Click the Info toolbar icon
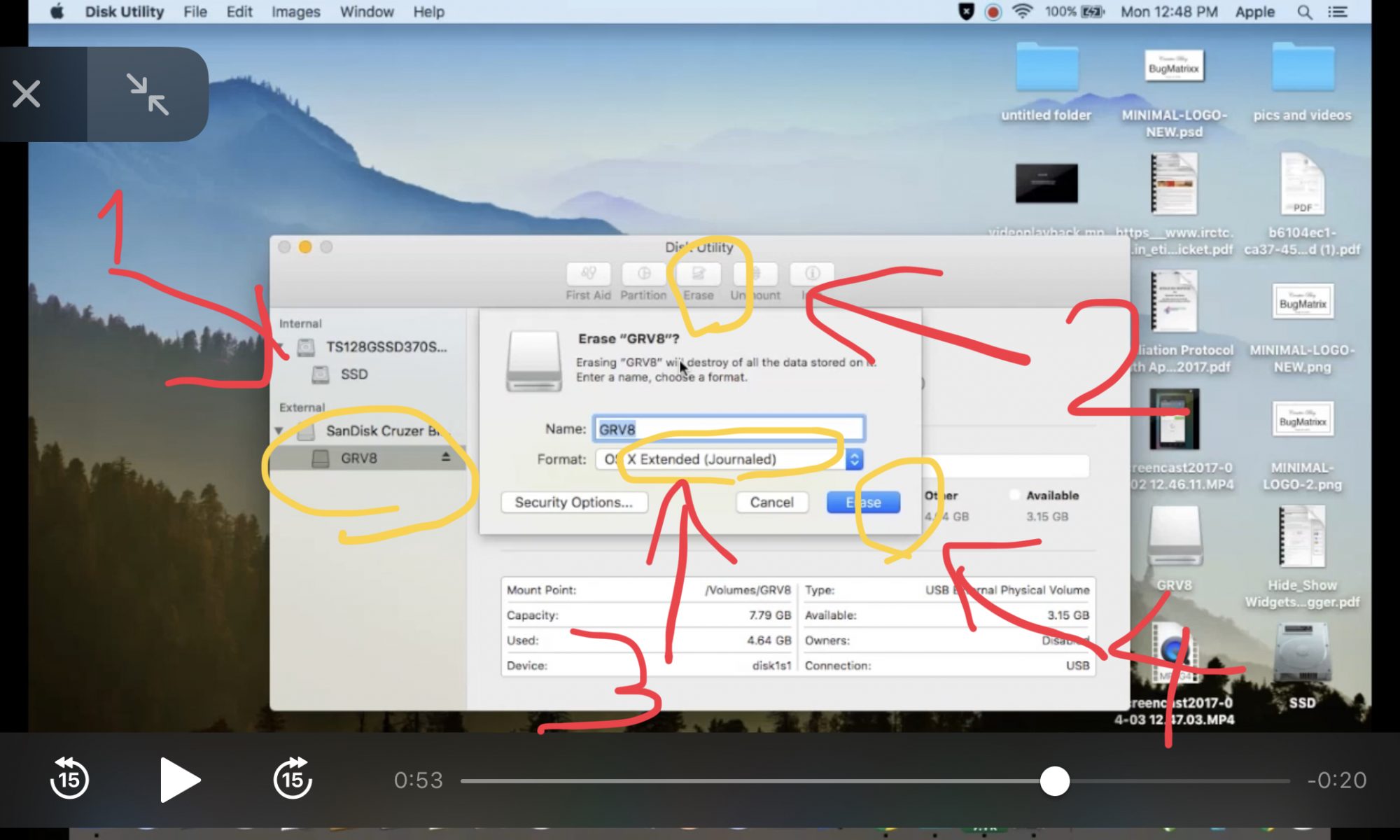1400x840 pixels. point(812,274)
